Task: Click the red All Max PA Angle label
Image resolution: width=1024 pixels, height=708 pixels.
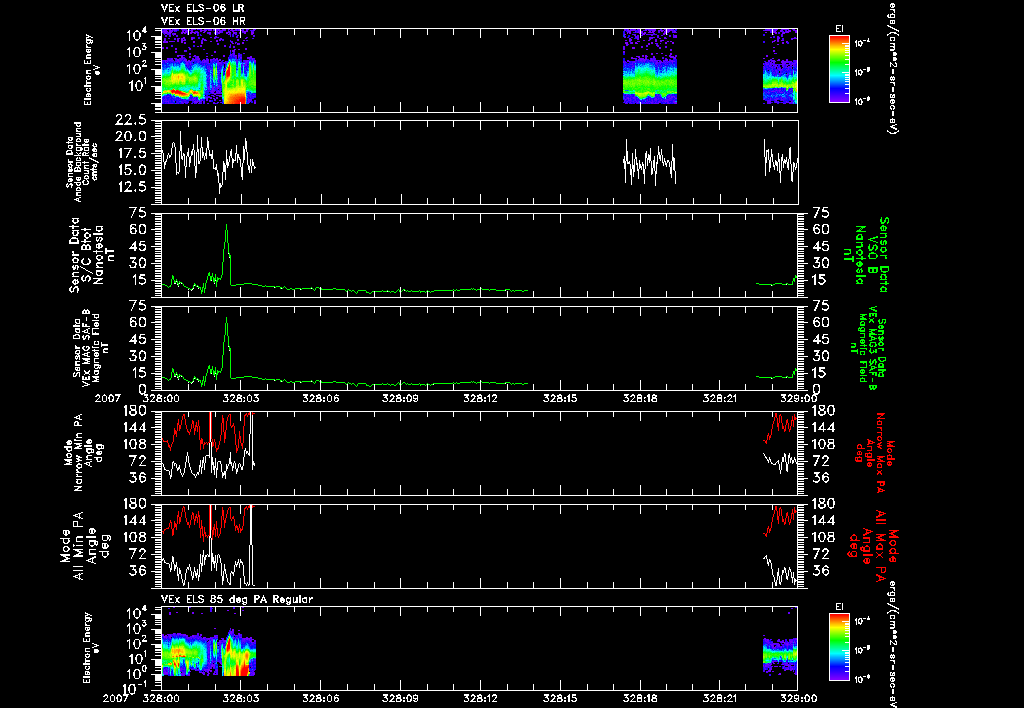Action: point(874,545)
